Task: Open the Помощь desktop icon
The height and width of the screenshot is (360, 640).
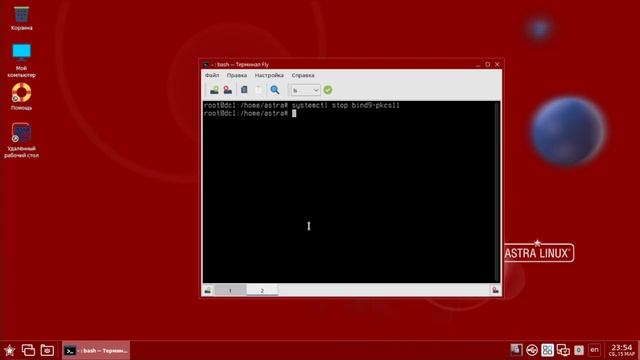Action: coord(22,96)
